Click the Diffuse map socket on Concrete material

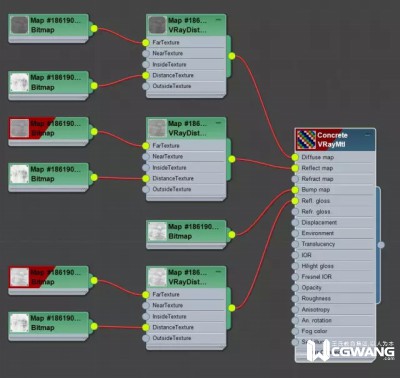295,157
